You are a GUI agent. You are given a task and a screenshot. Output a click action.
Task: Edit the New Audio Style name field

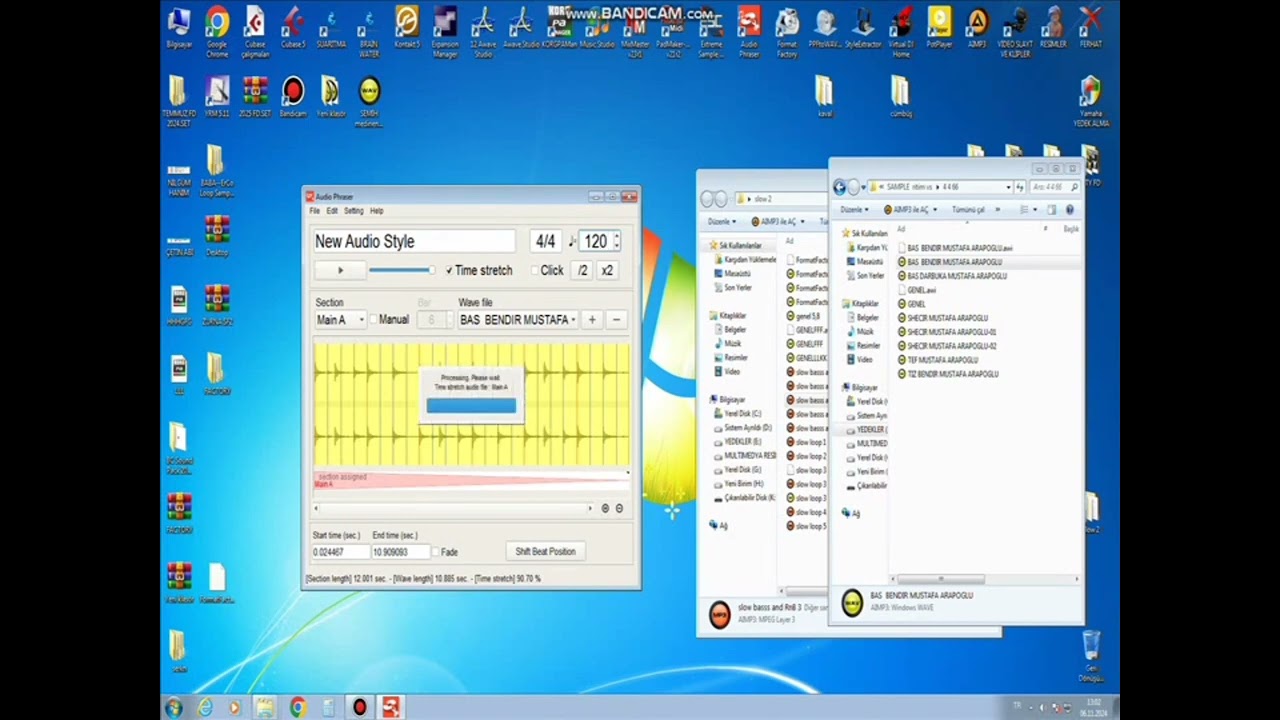click(x=414, y=241)
